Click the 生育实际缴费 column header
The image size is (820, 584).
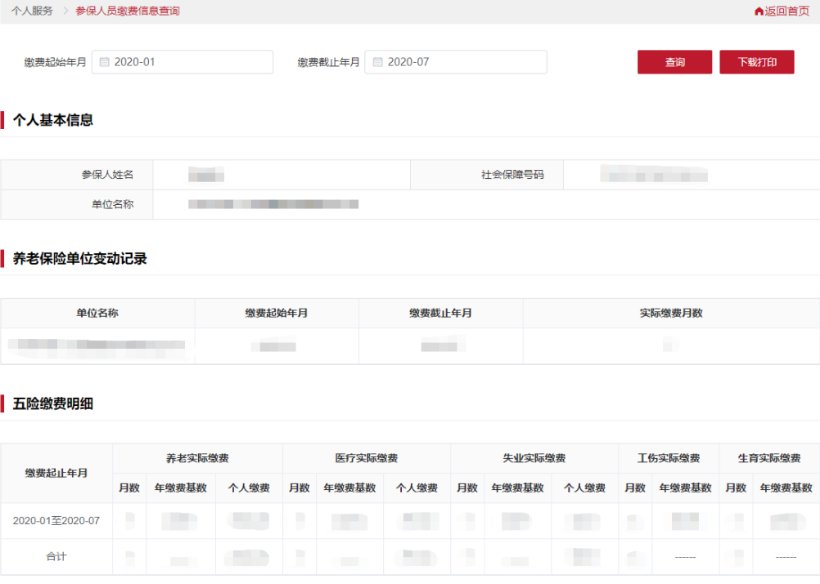(x=769, y=458)
